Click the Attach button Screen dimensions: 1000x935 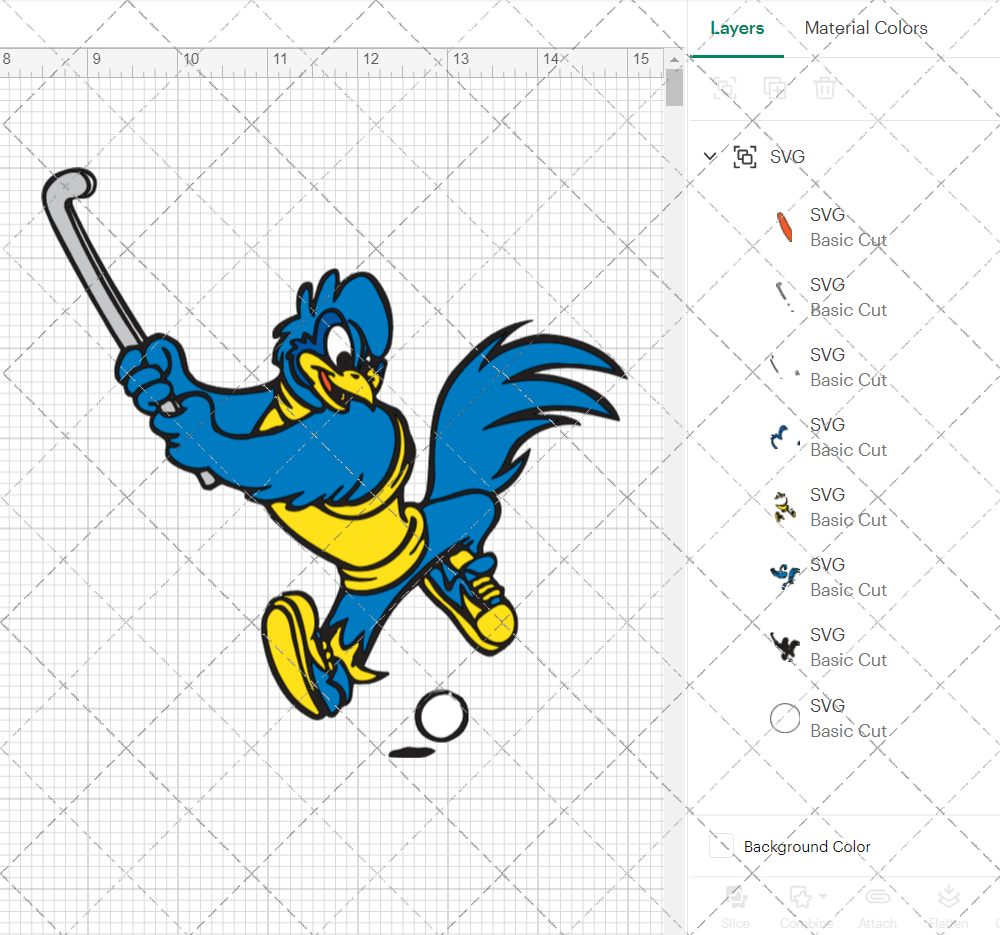coord(878,907)
